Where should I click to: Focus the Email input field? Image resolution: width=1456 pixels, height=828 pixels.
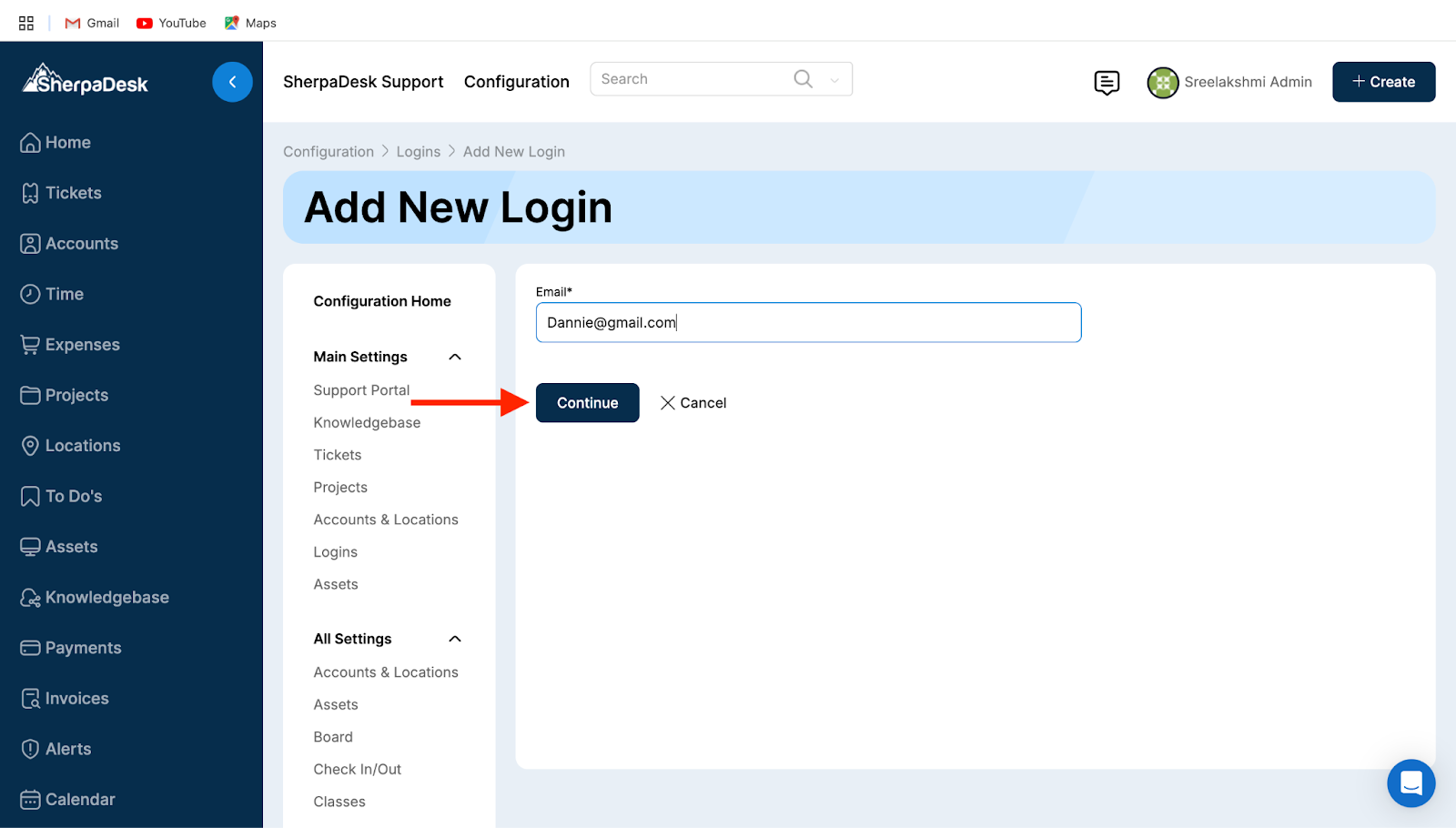(x=808, y=323)
